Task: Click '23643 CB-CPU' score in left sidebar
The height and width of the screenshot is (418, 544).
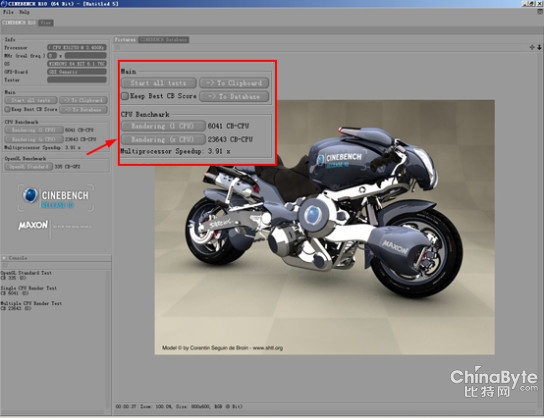Action: click(x=81, y=139)
